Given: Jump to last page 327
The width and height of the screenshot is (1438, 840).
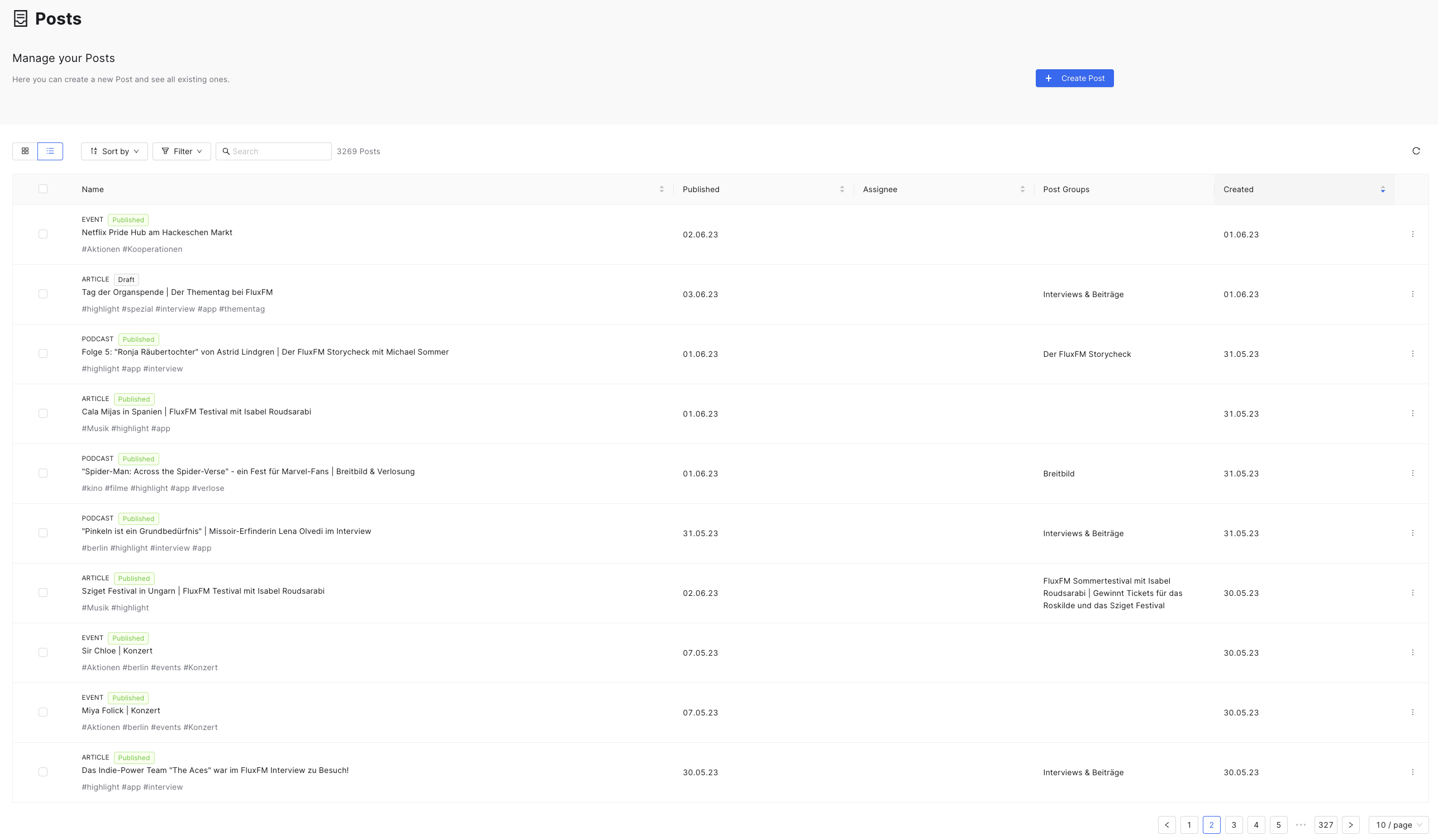Looking at the screenshot, I should [1326, 825].
